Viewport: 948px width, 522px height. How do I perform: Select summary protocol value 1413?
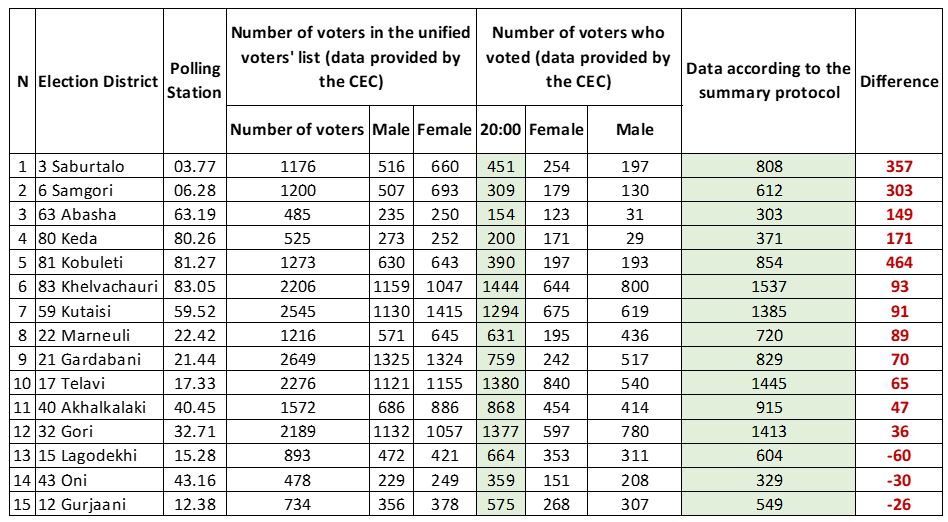pyautogui.click(x=768, y=431)
